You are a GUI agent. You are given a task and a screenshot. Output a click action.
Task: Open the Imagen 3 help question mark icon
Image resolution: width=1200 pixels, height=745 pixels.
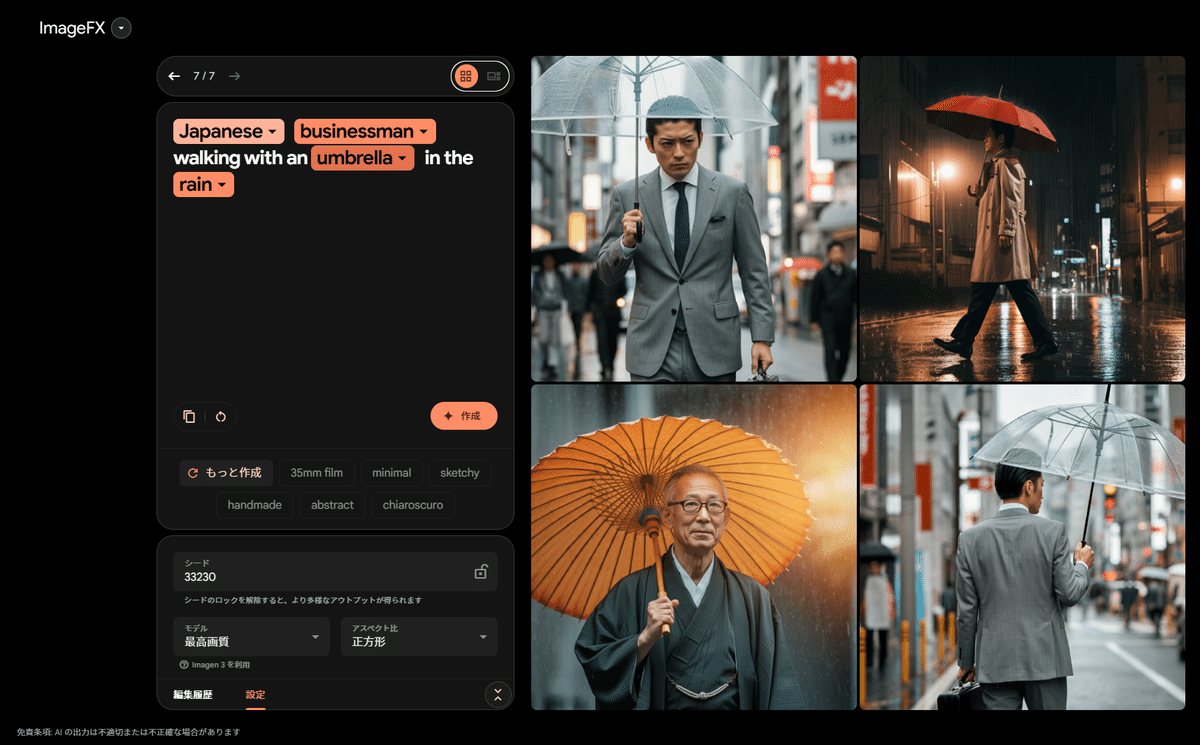point(184,664)
